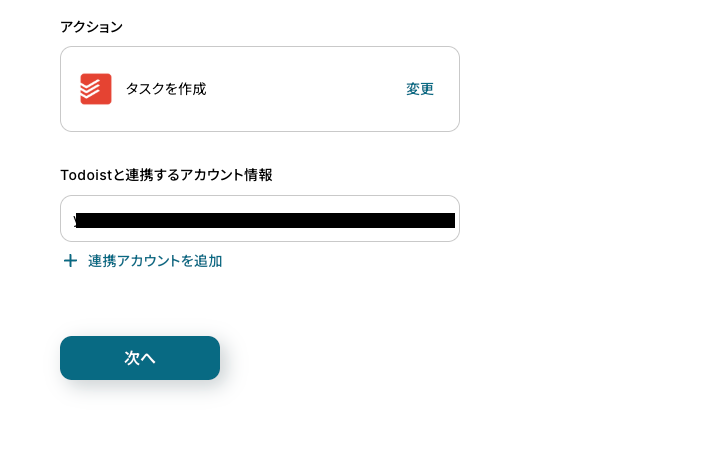Viewport: 716px width, 450px height.
Task: Click the red Todoist app icon
Action: (96, 89)
